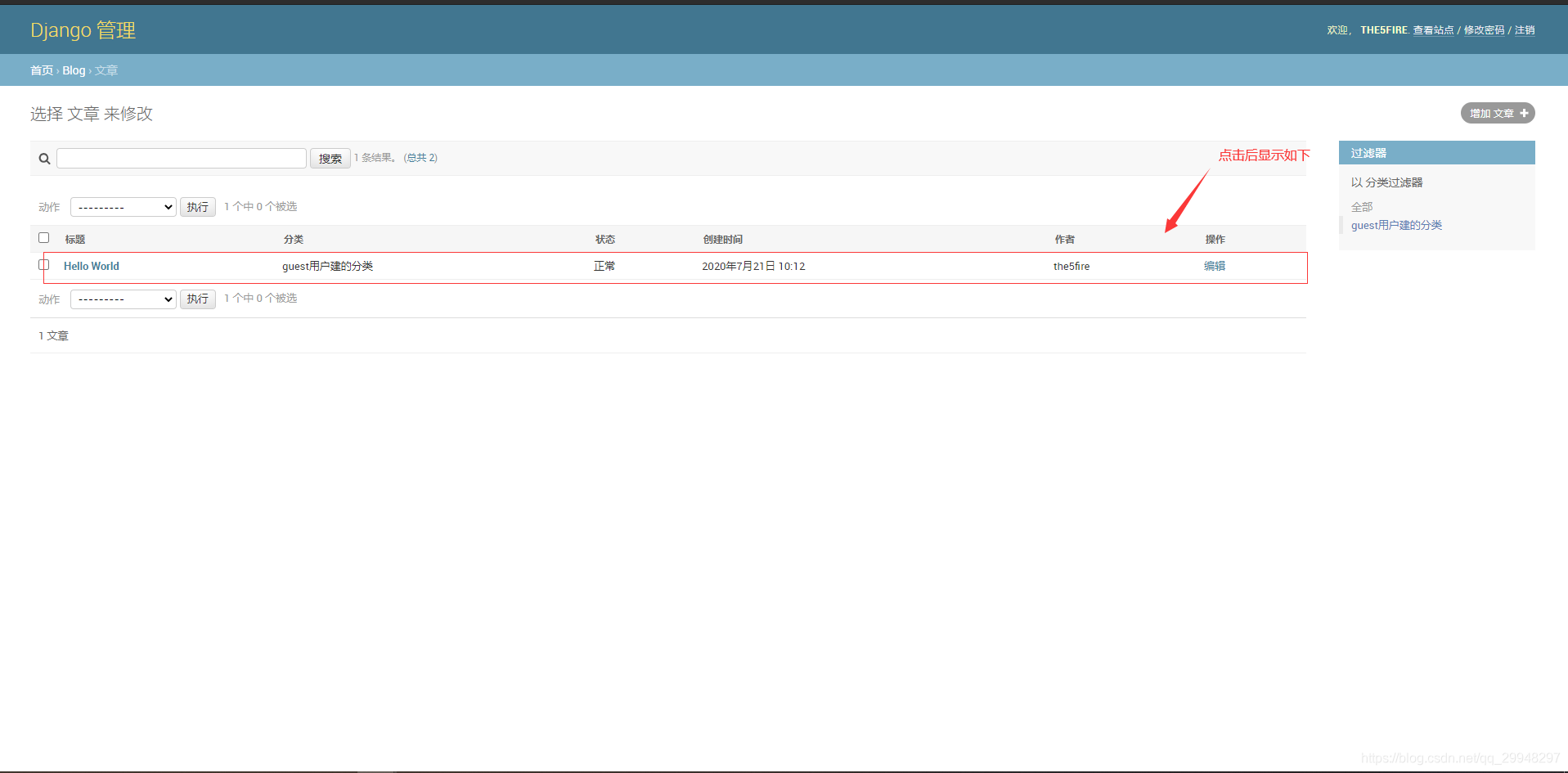
Task: Click the 搜索 search button
Action: point(330,159)
